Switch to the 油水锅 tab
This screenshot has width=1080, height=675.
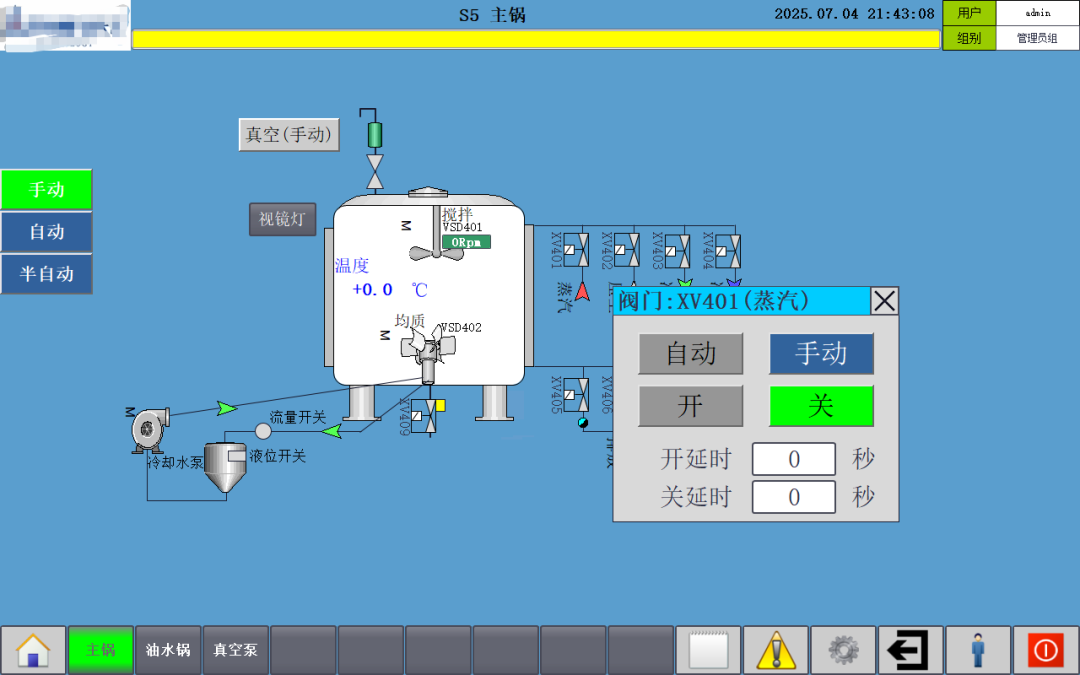(x=167, y=649)
